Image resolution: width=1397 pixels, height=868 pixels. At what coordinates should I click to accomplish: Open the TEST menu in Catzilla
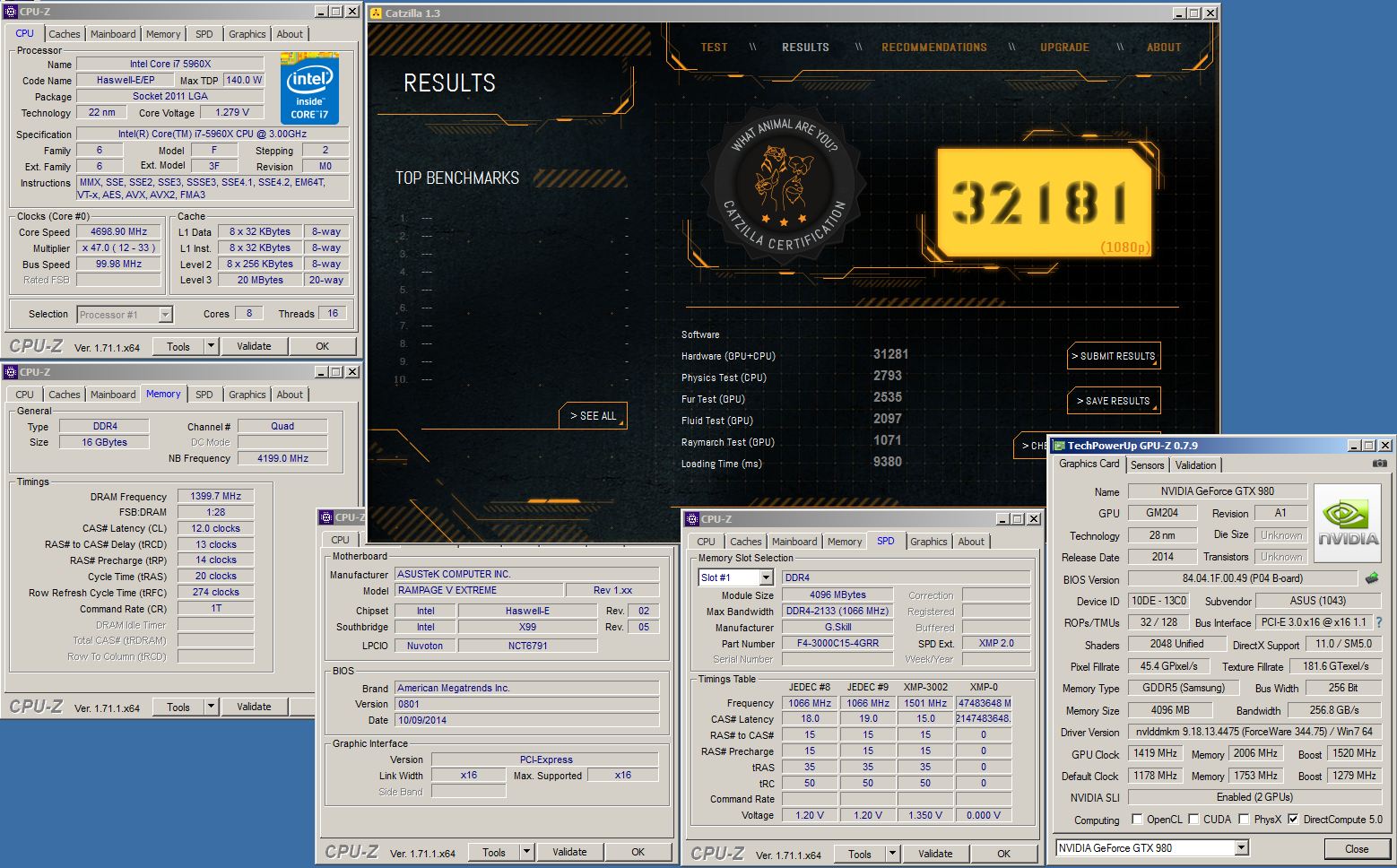point(714,48)
